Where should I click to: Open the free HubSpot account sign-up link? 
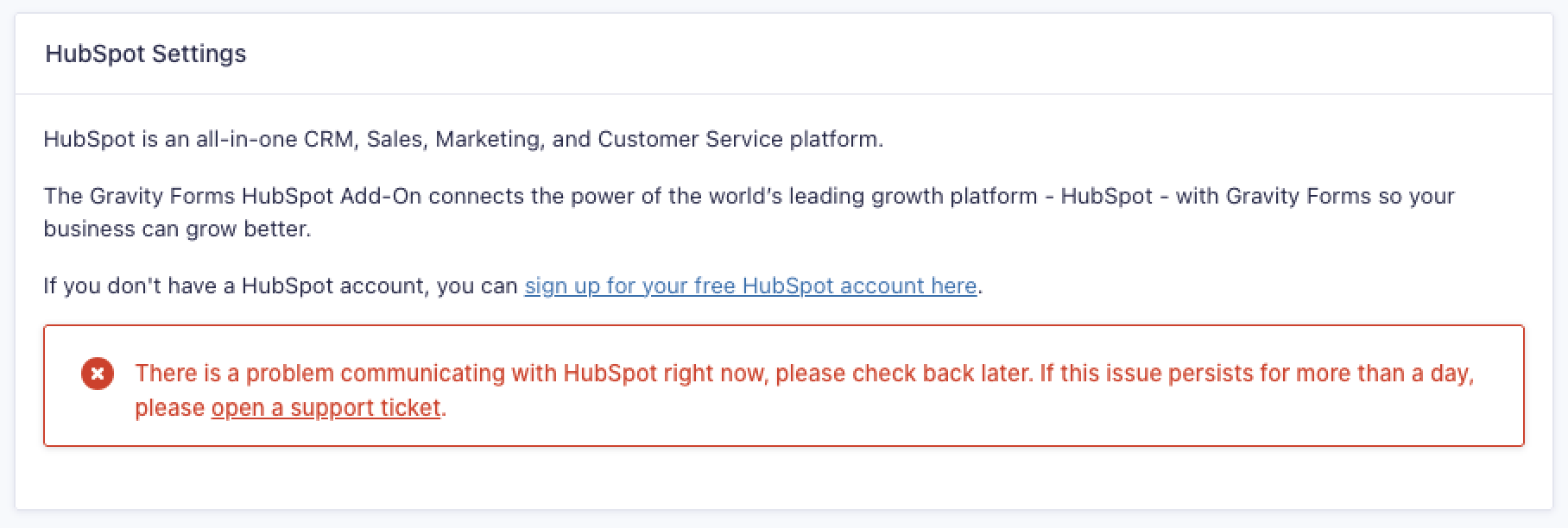pyautogui.click(x=750, y=286)
